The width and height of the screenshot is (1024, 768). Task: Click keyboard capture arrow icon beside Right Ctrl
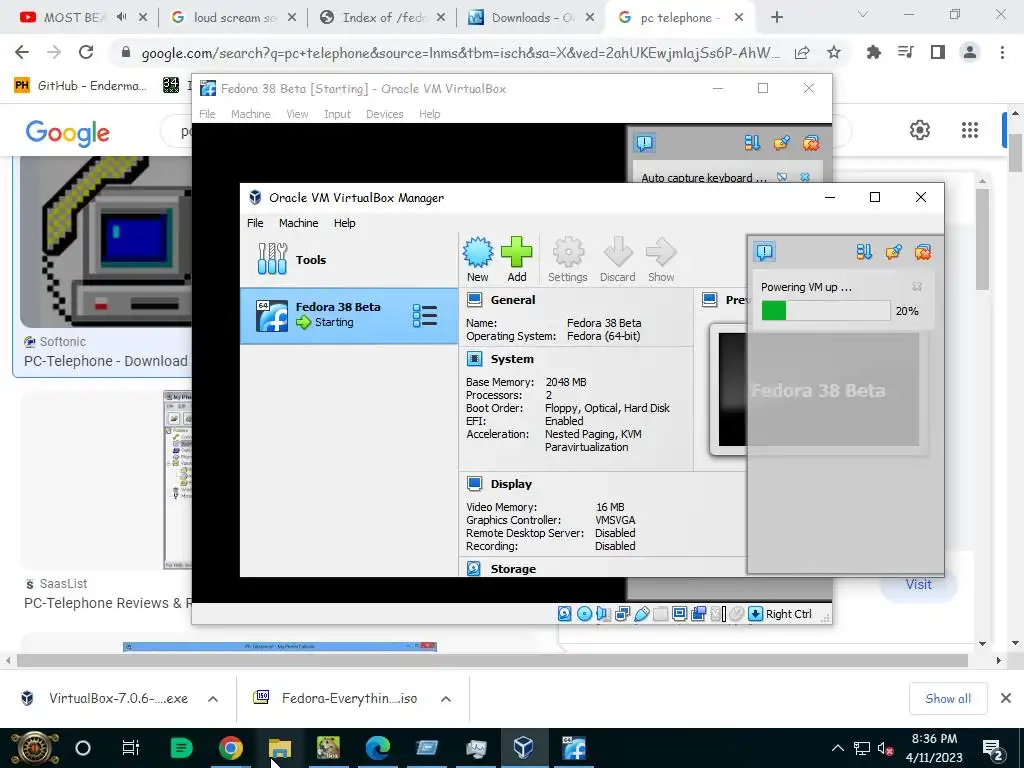(x=756, y=614)
